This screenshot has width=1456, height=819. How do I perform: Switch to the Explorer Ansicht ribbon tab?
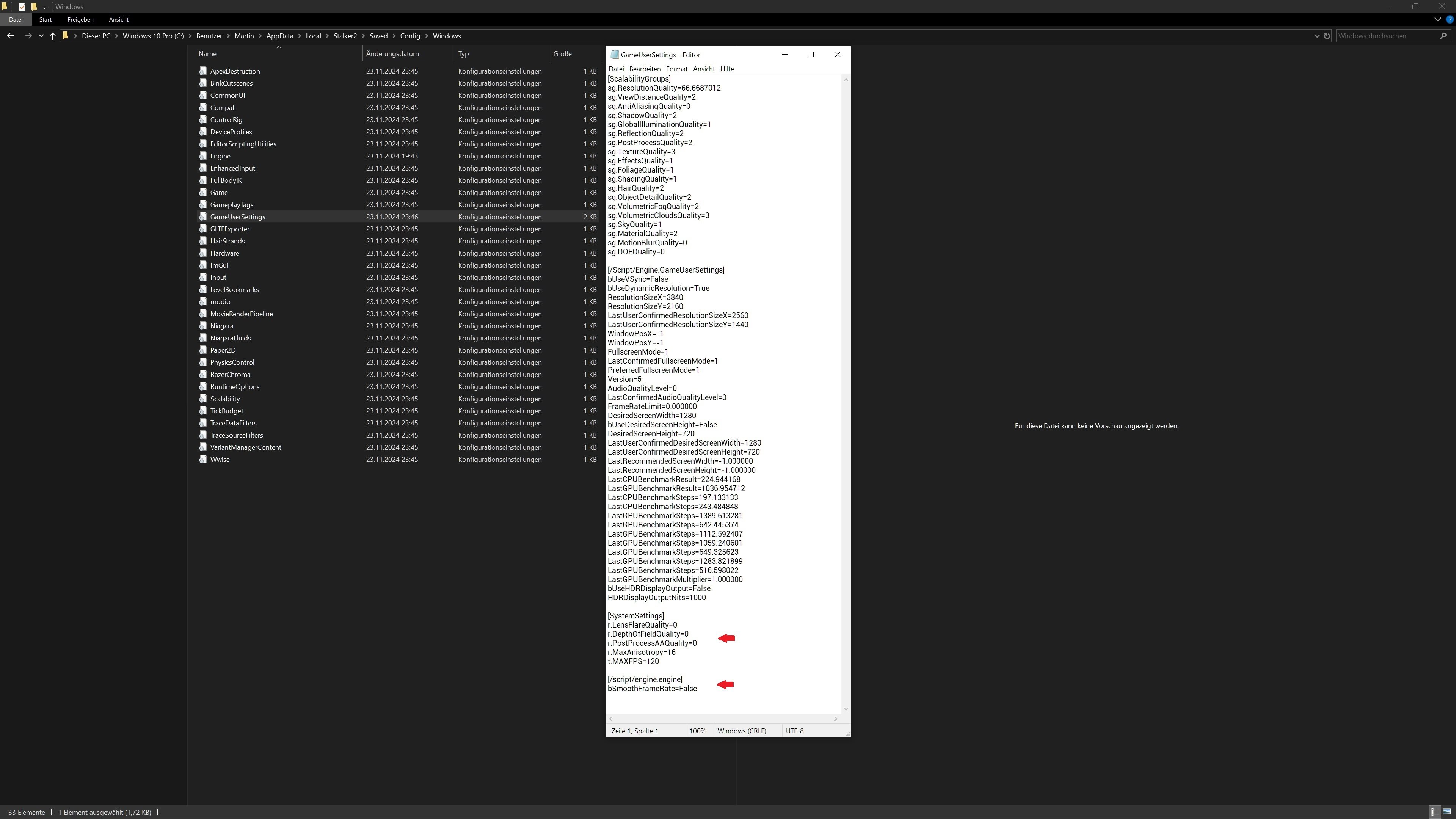pyautogui.click(x=119, y=19)
